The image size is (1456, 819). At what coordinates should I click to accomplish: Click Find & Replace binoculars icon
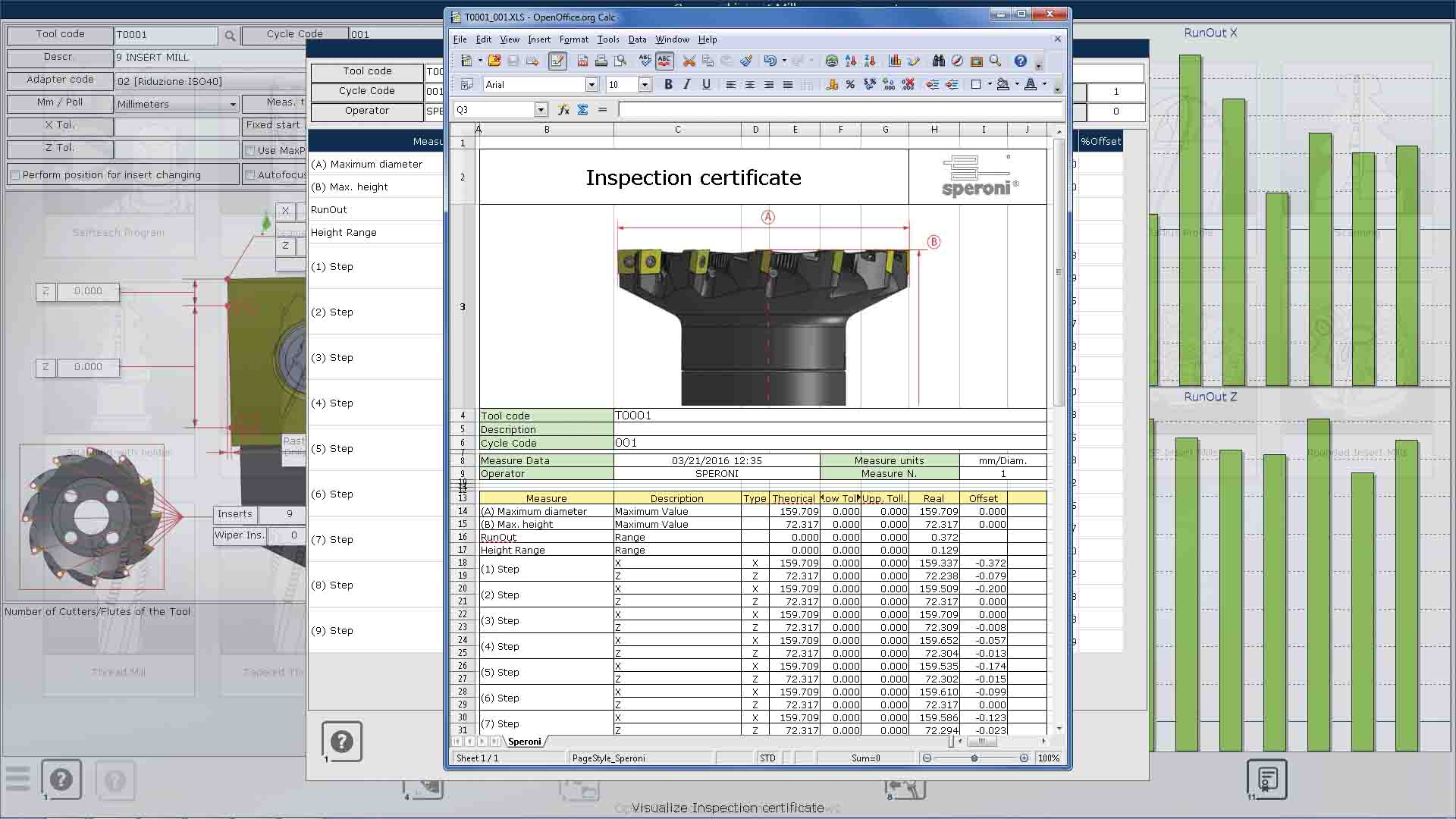pos(939,61)
